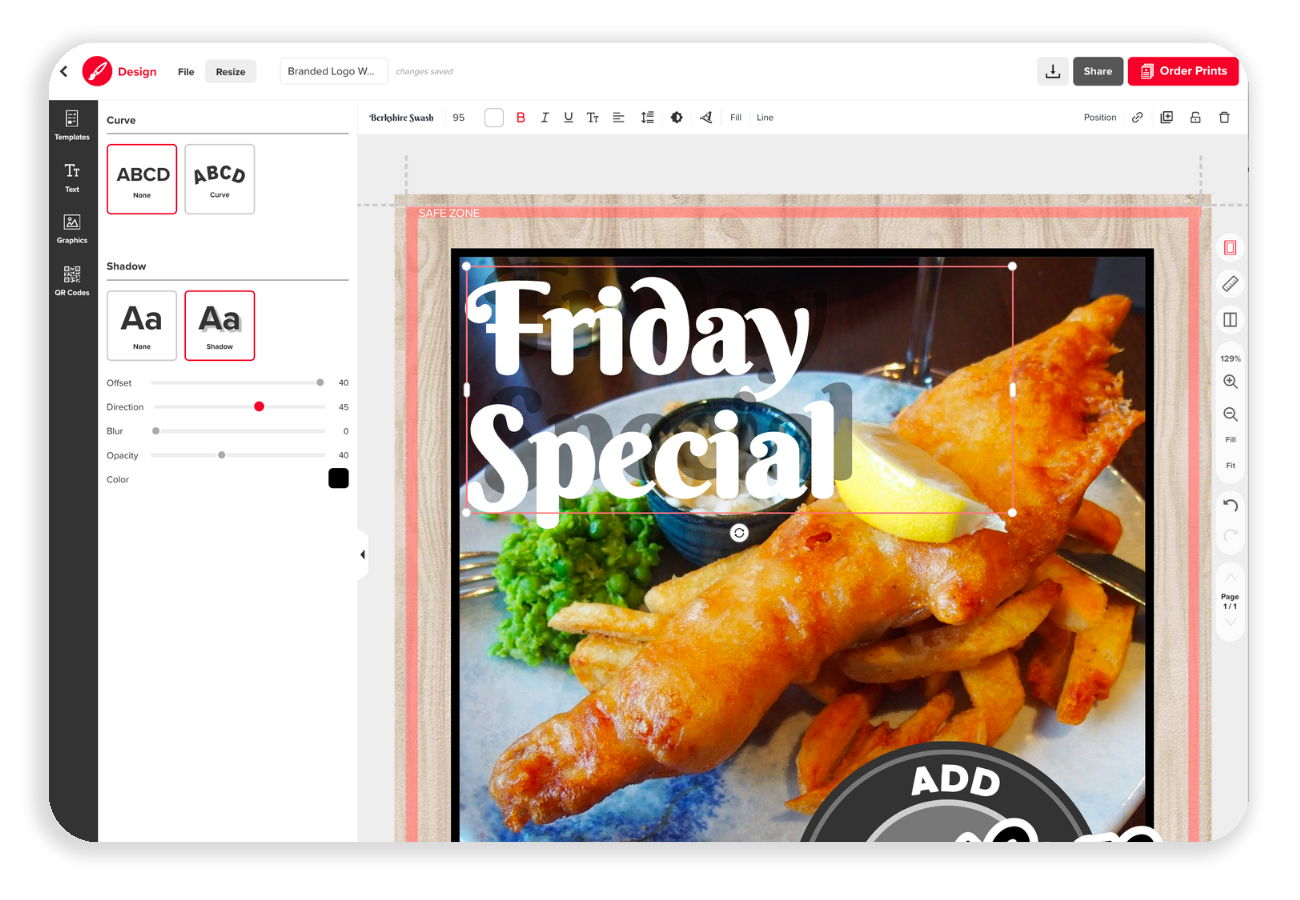Click the transparency fan icon in toolbar
1300x900 pixels.
[706, 117]
